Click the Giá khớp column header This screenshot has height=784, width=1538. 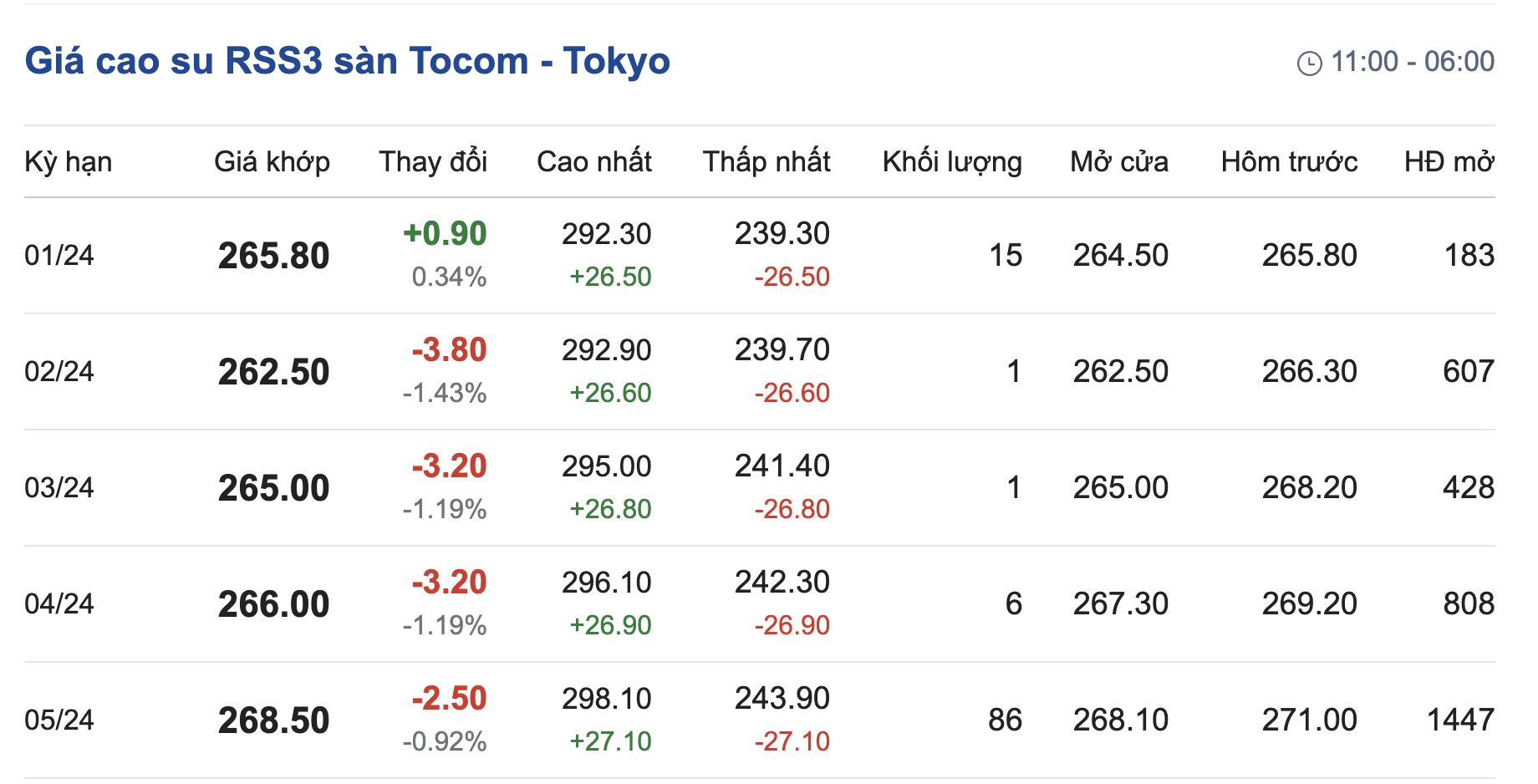[x=272, y=161]
